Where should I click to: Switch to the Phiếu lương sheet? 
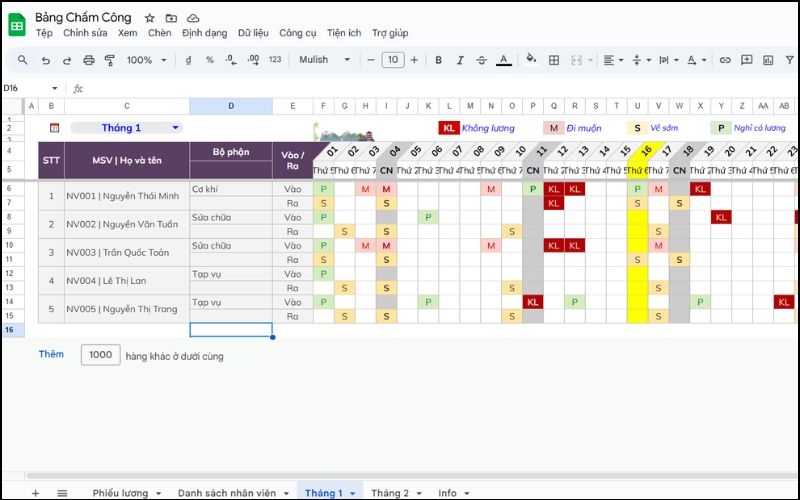pos(120,493)
